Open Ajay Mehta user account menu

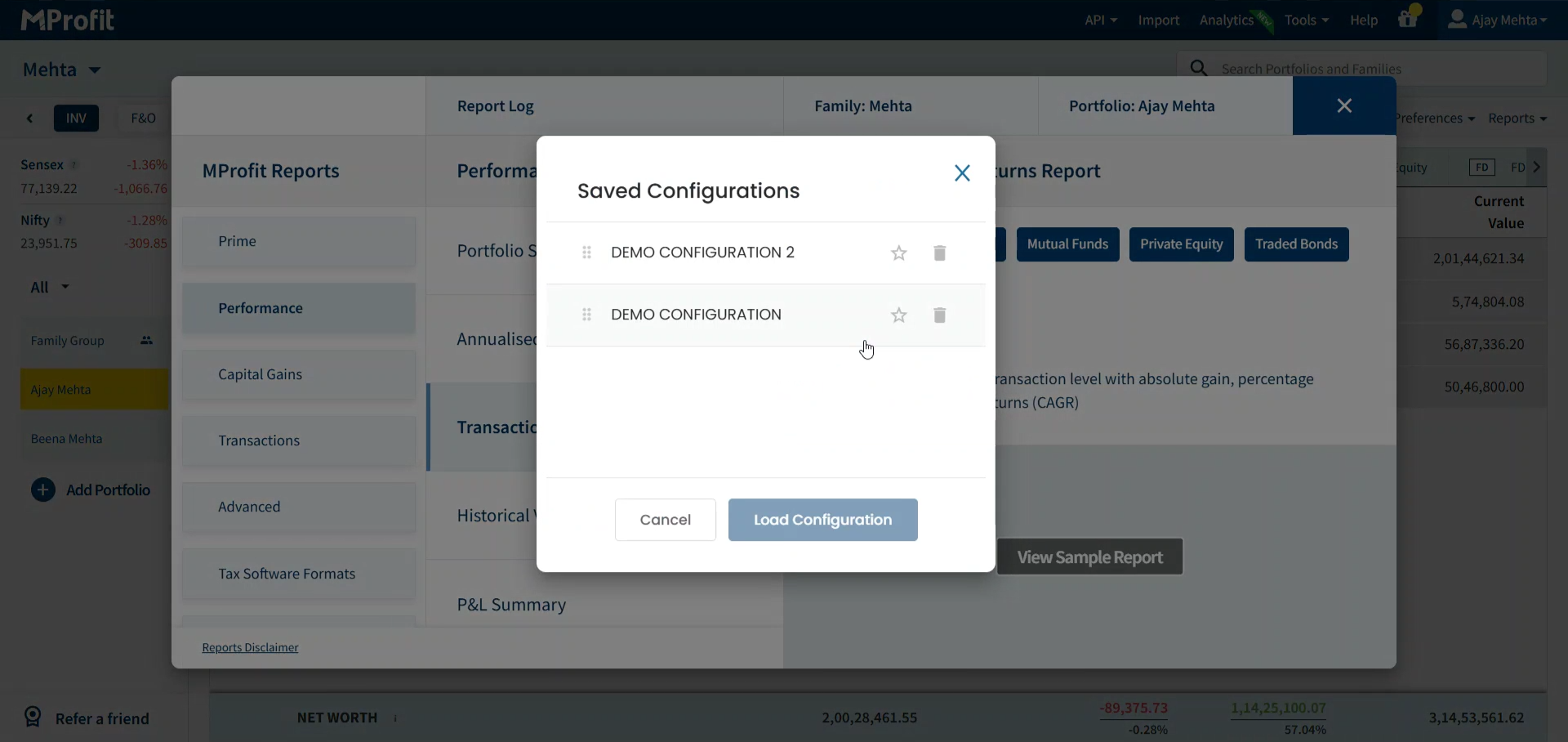click(1497, 20)
